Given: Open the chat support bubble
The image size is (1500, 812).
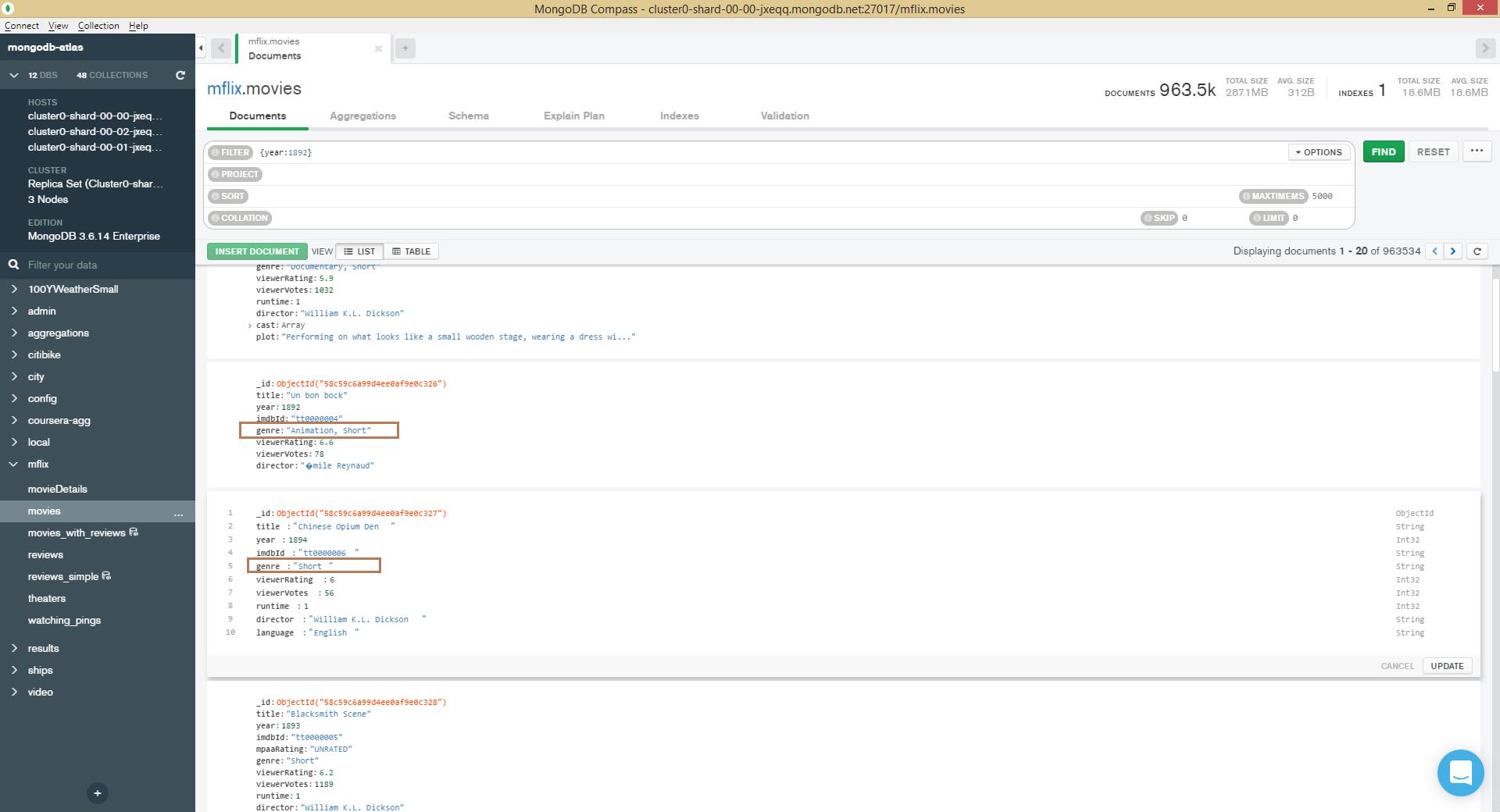Looking at the screenshot, I should 1459,773.
